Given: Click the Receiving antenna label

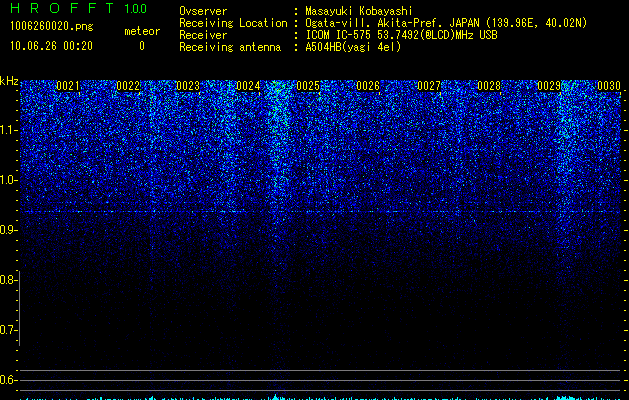Looking at the screenshot, I should [x=230, y=47].
